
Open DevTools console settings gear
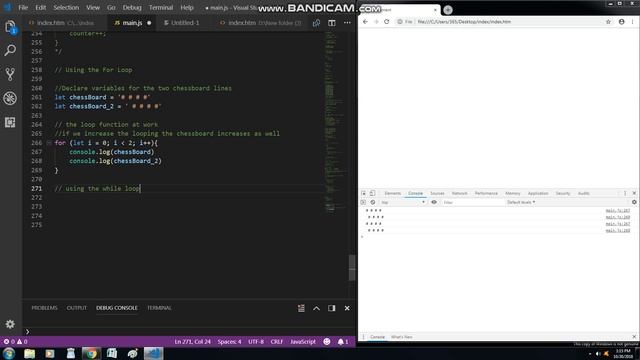(634, 202)
